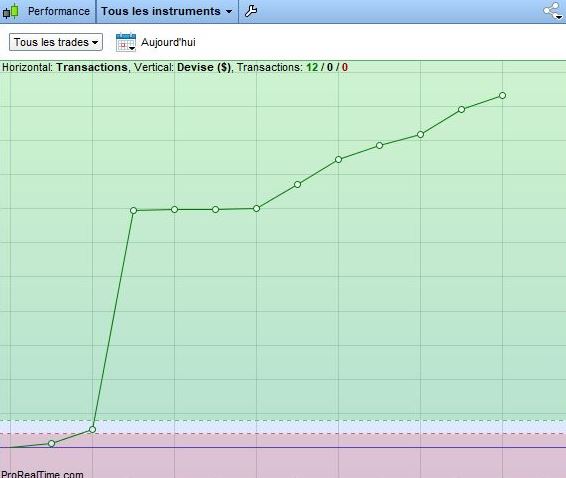Click the share icon
This screenshot has width=566, height=478.
553,11
